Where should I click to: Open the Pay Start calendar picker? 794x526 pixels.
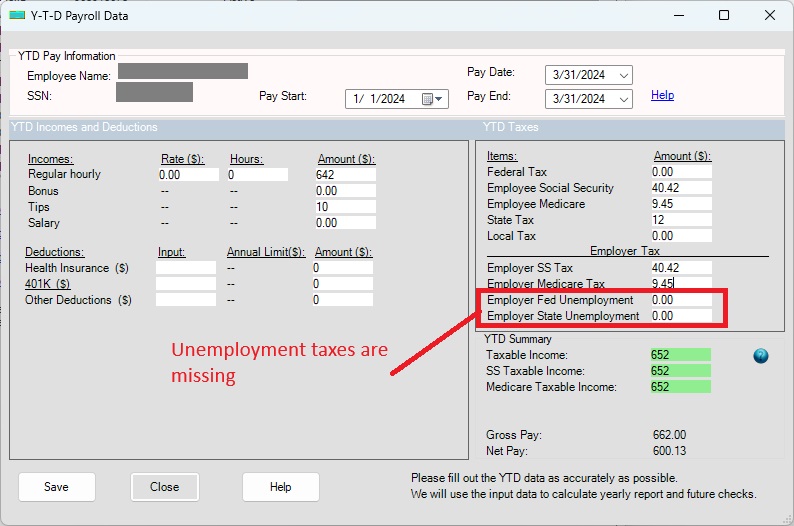432,99
